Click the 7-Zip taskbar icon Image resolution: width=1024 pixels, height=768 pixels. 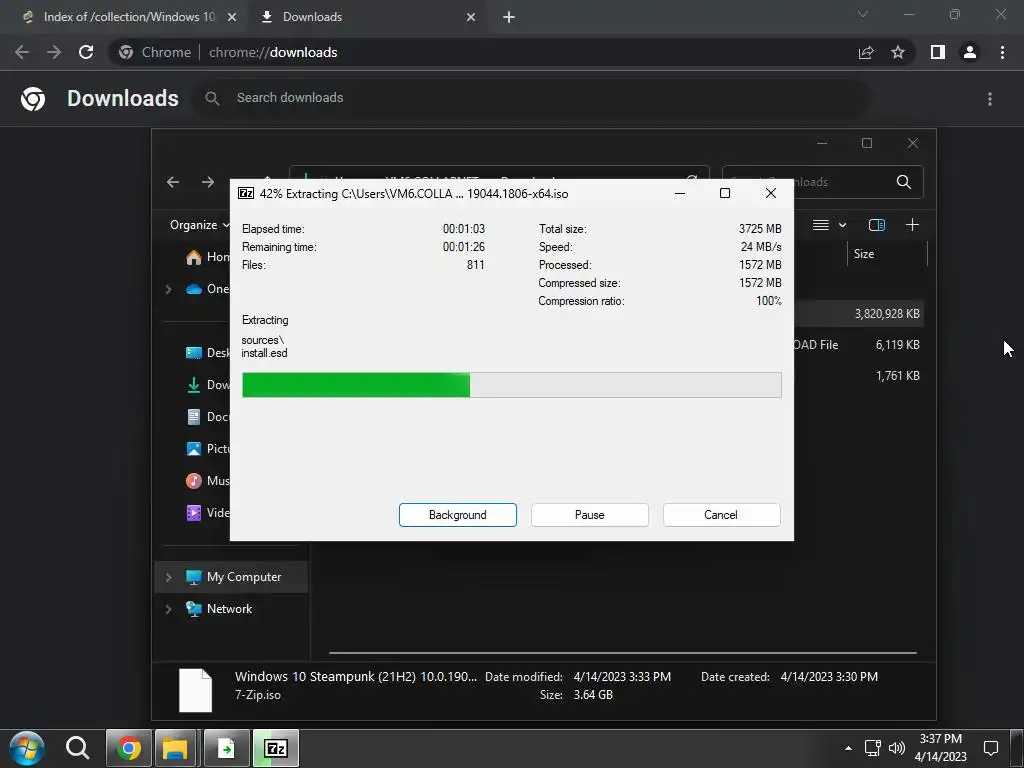pyautogui.click(x=276, y=748)
